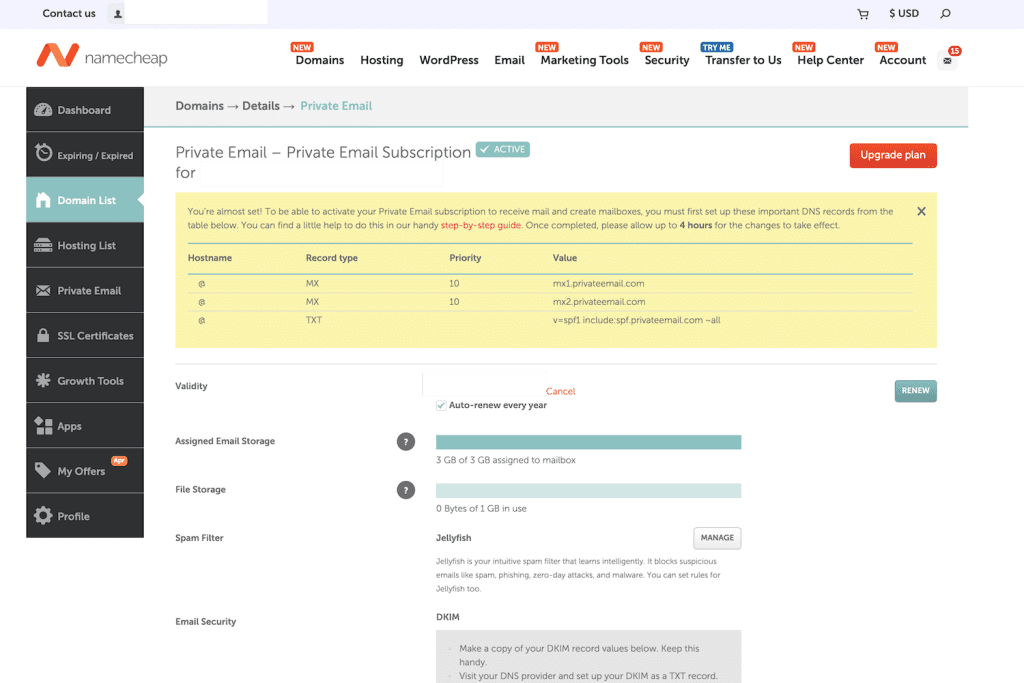
Task: Open the Marketing Tools top menu
Action: pos(584,59)
